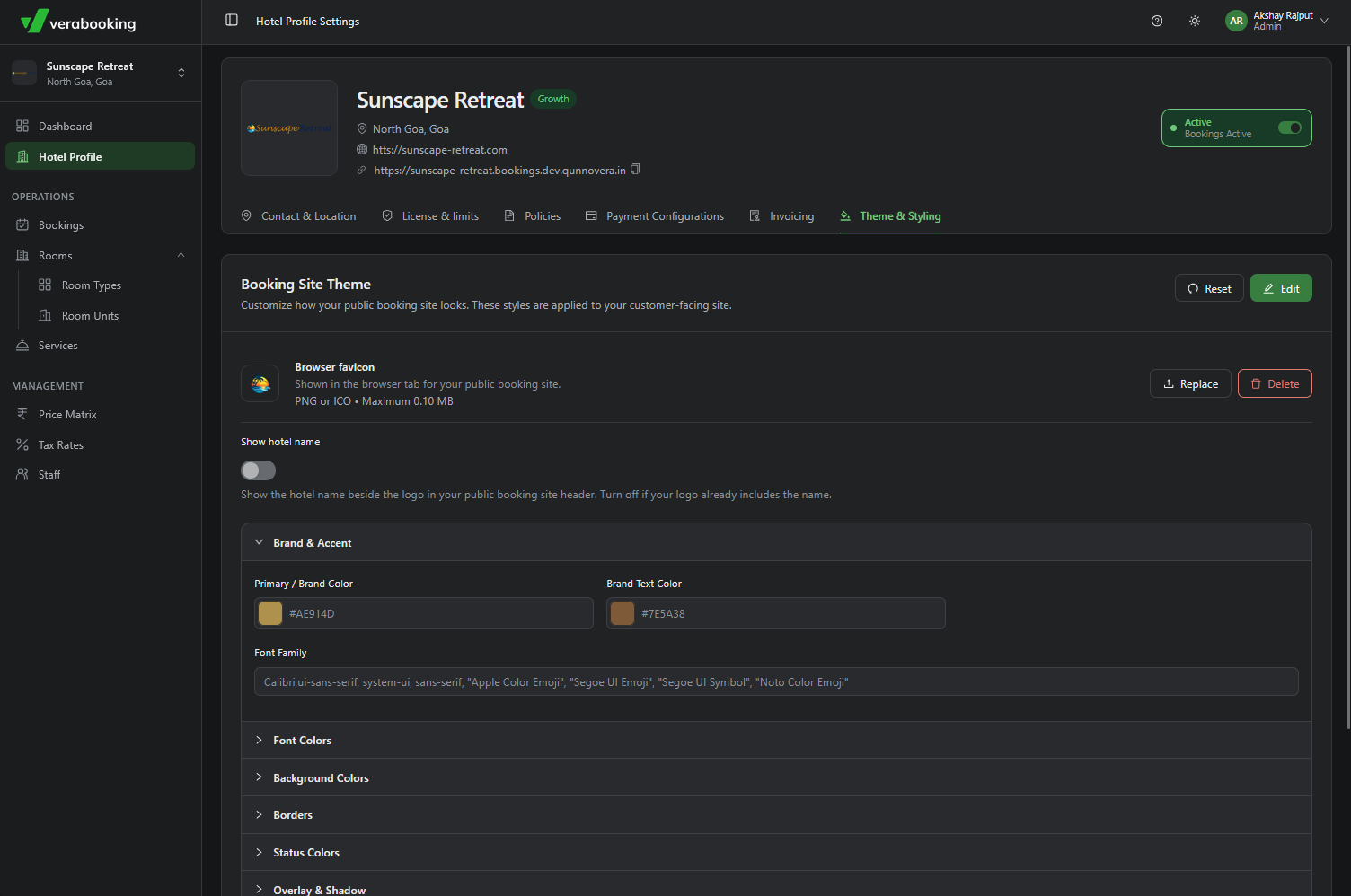This screenshot has height=896, width=1351.
Task: Expand the Background Colors section
Action: pyautogui.click(x=776, y=777)
